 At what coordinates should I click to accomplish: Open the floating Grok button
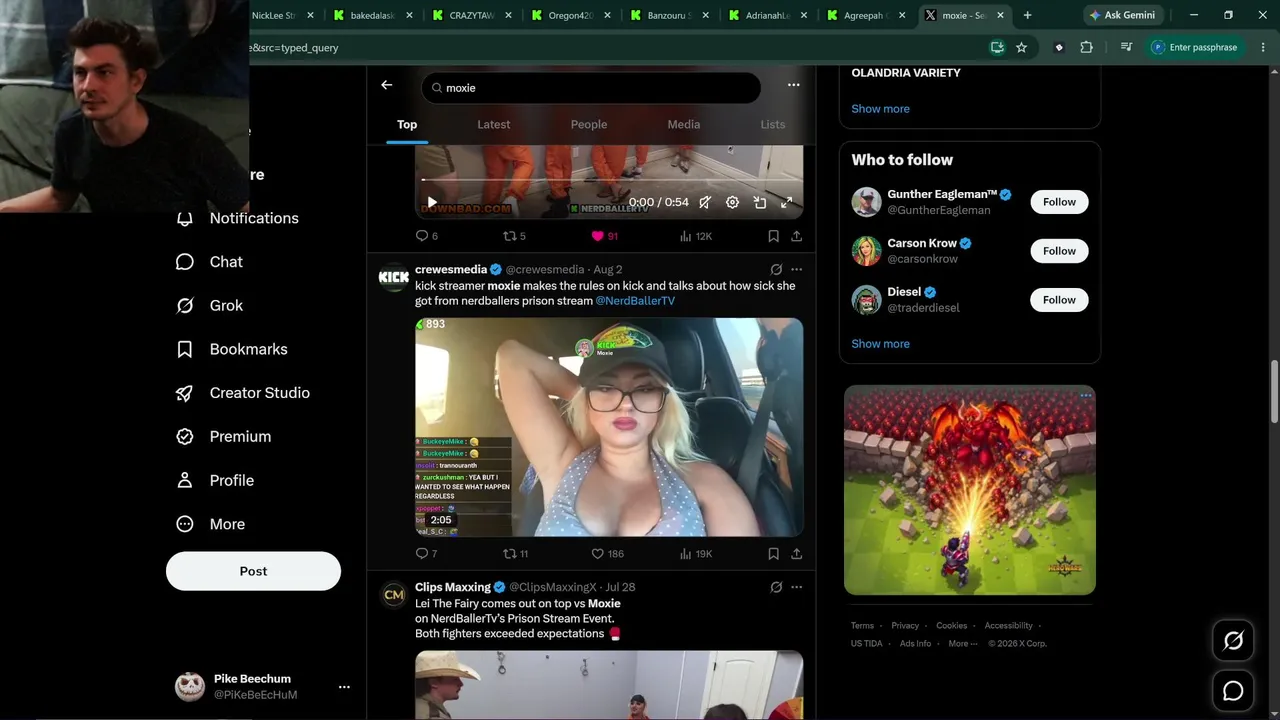pos(1233,641)
